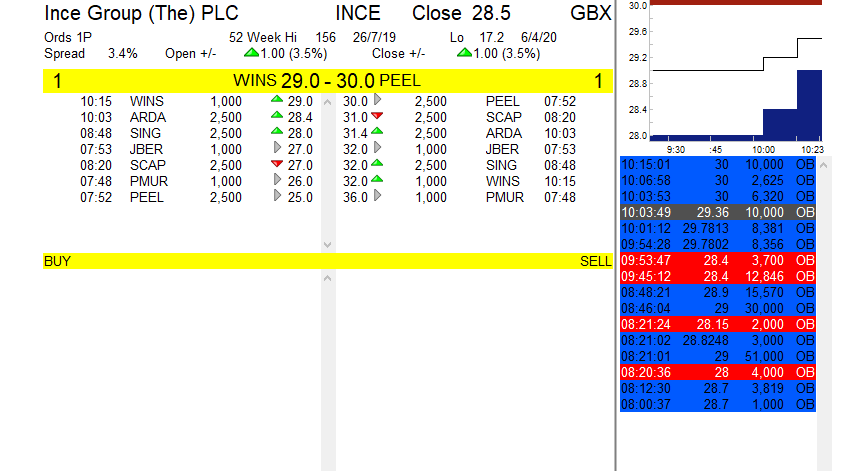Select the 10:06:58 trade of 2,625
This screenshot has height=471, width=854.
718,180
